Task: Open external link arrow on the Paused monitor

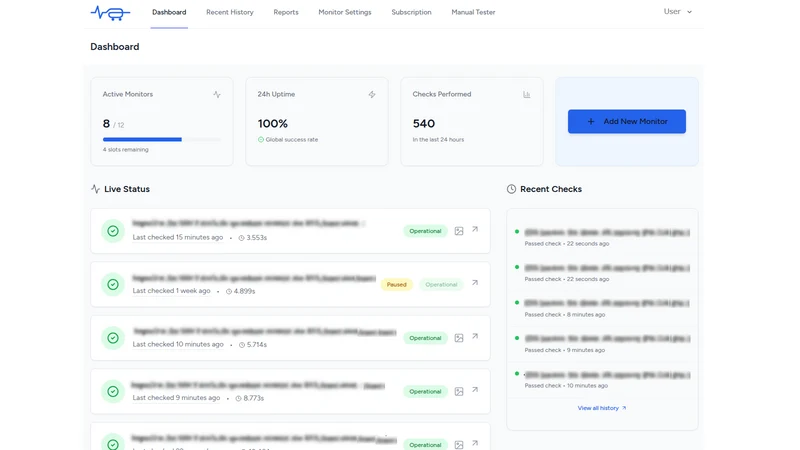Action: click(x=475, y=283)
